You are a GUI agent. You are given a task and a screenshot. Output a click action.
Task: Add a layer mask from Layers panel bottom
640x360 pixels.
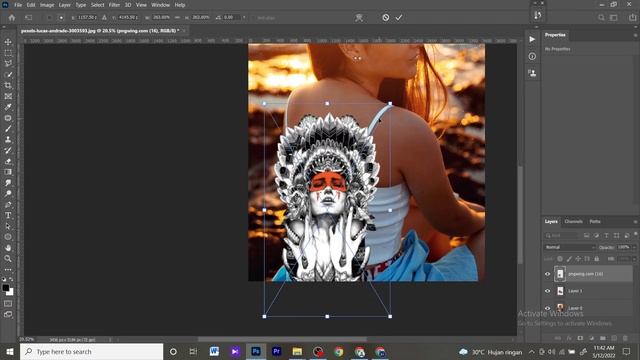(x=580, y=338)
